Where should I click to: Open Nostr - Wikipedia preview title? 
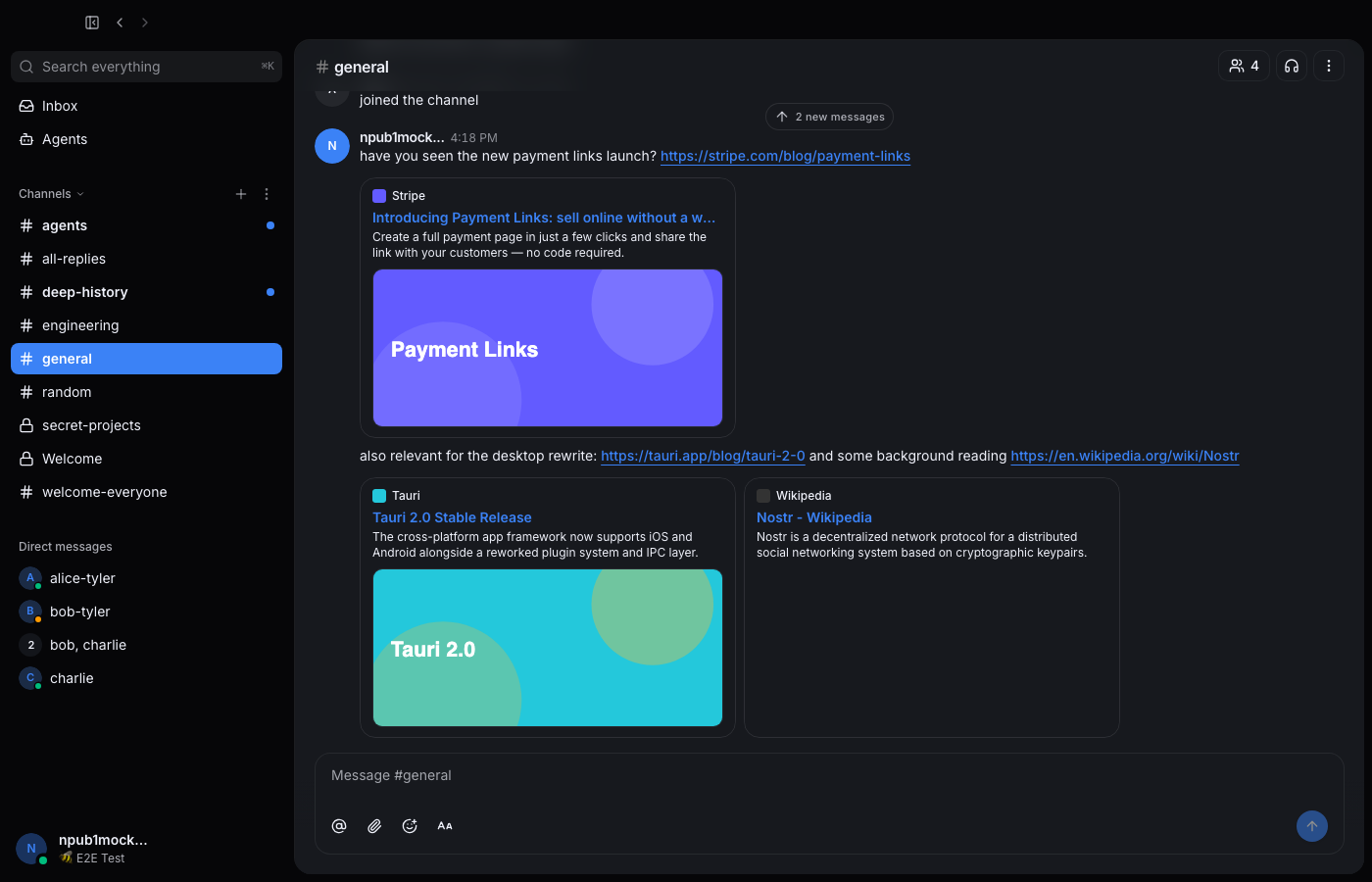[814, 517]
